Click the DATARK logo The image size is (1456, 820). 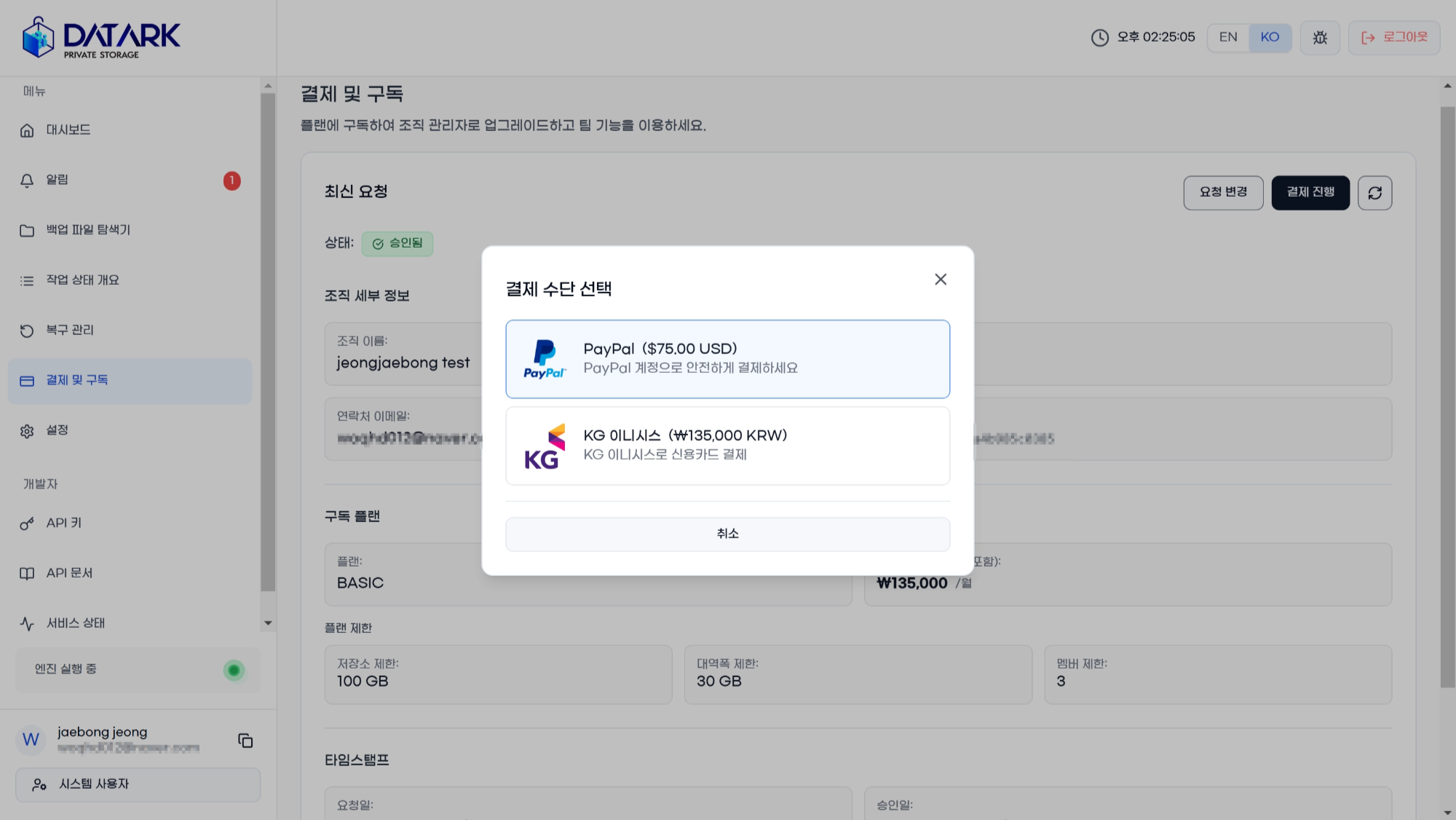coord(100,37)
